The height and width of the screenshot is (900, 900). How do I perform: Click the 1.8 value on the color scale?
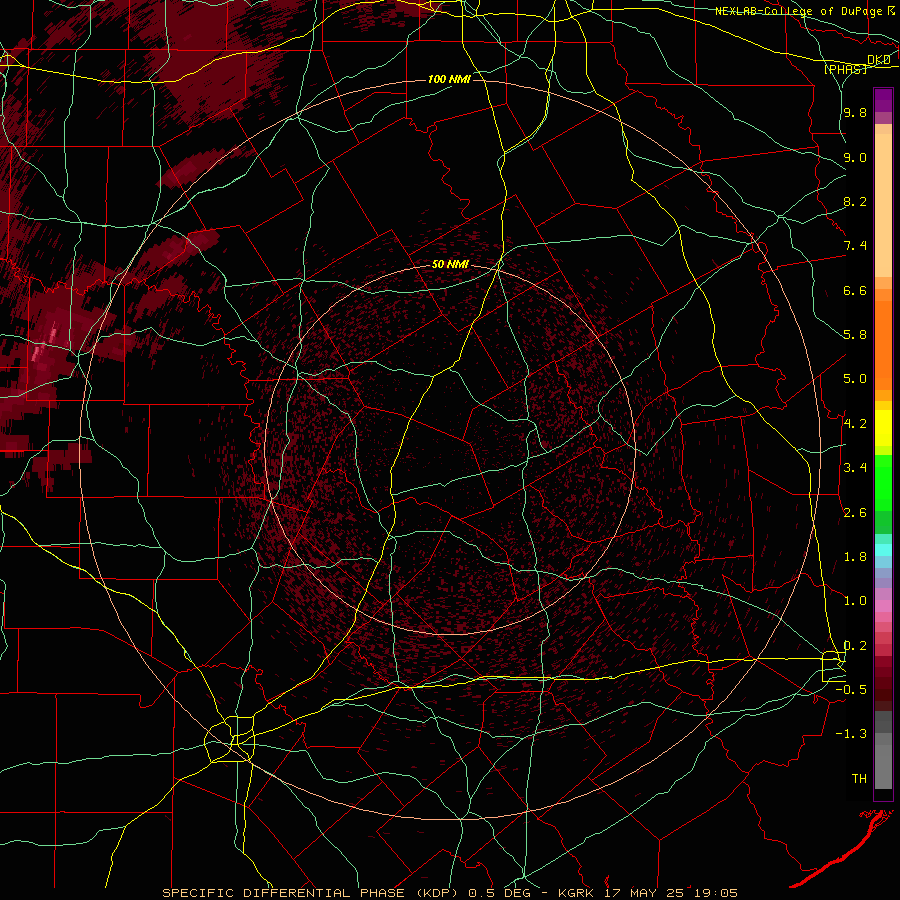pos(855,557)
